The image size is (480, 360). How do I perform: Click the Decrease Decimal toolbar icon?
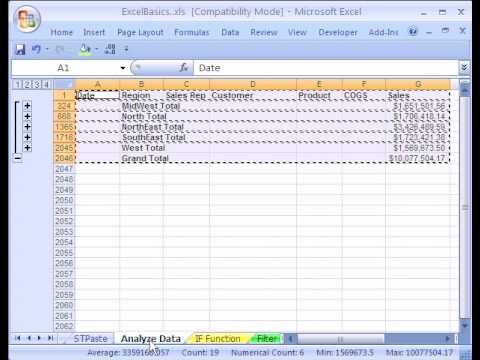(x=110, y=49)
